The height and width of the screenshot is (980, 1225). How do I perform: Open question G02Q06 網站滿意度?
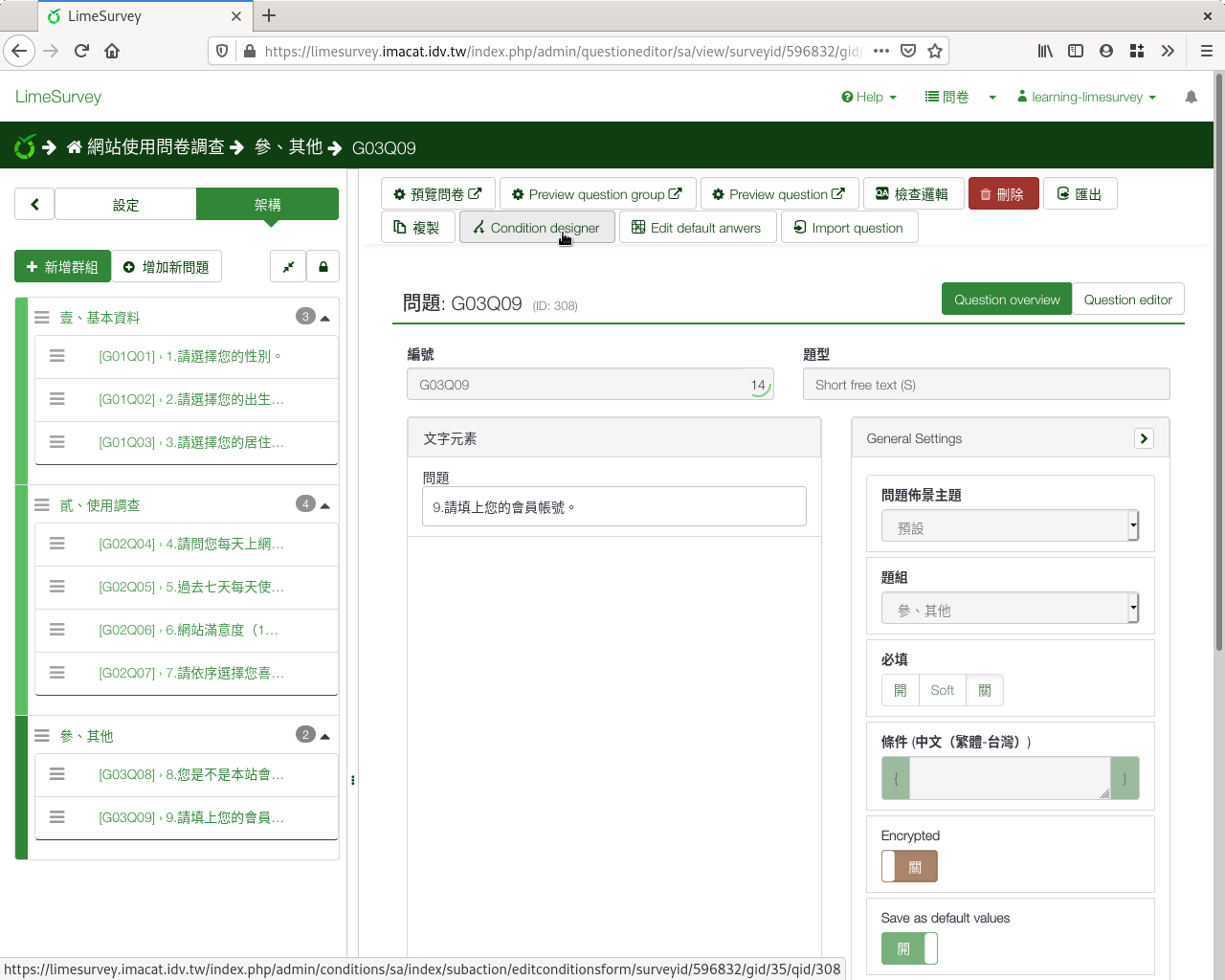pyautogui.click(x=187, y=630)
